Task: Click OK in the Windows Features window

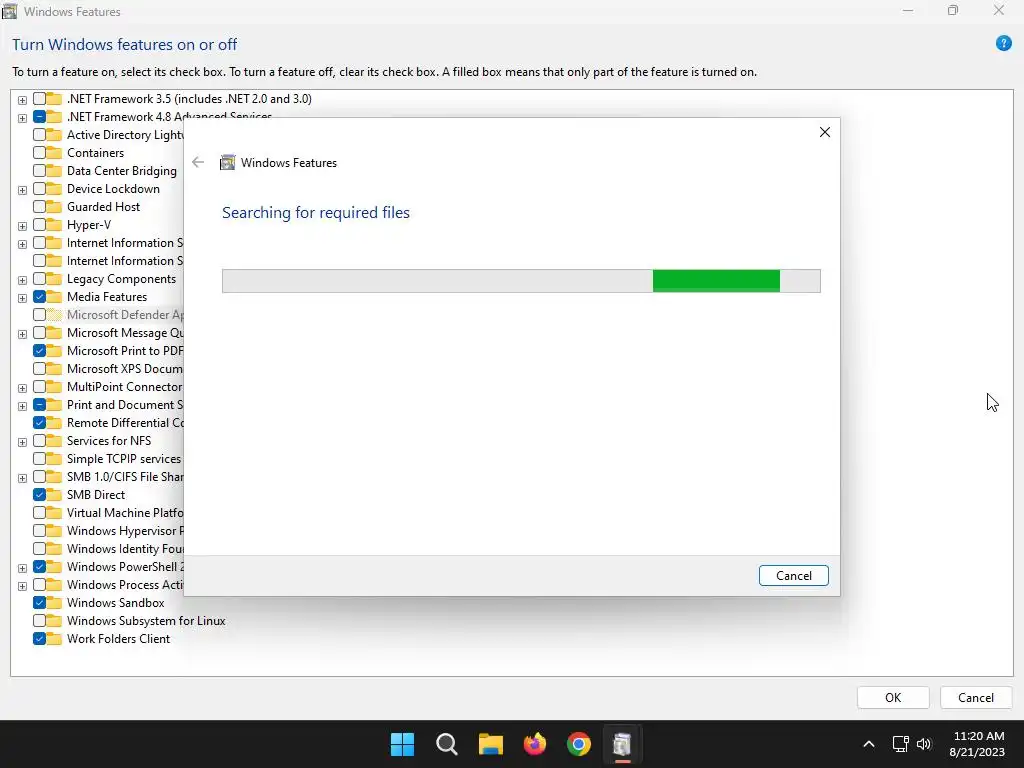Action: [893, 697]
